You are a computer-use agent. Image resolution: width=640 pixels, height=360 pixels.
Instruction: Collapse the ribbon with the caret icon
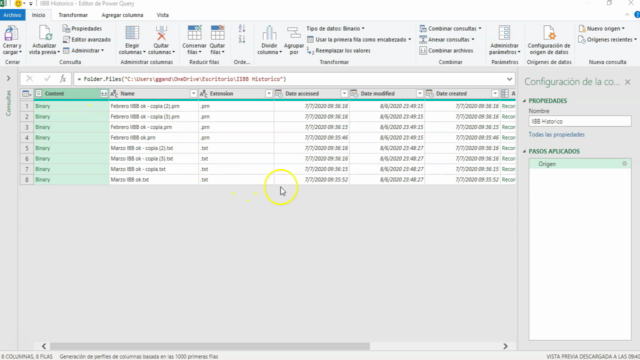click(x=627, y=15)
